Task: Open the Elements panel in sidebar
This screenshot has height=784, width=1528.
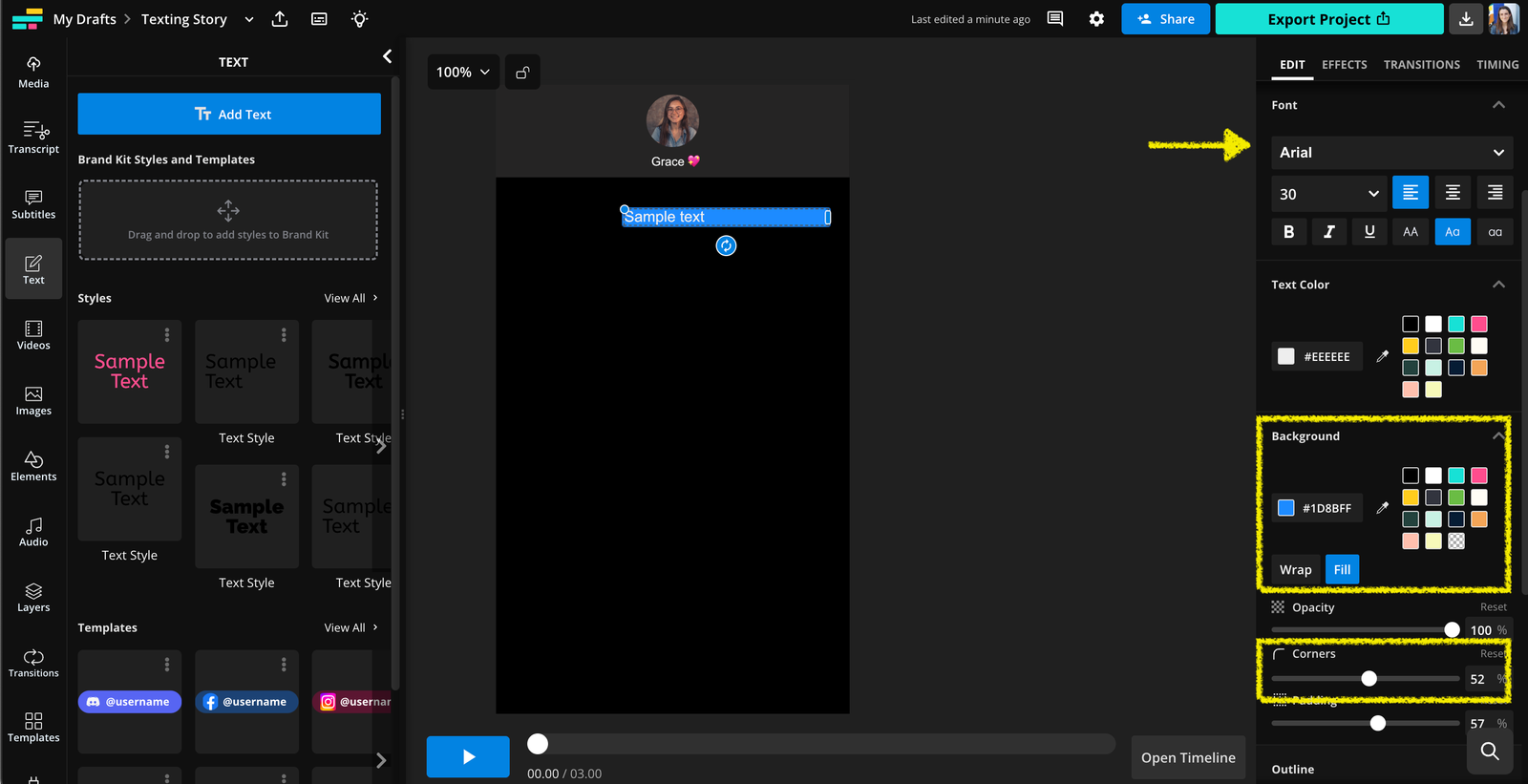Action: click(33, 466)
